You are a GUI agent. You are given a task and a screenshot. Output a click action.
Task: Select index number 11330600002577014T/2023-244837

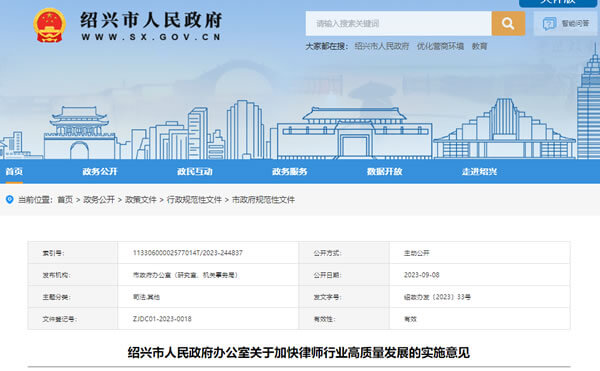point(188,253)
